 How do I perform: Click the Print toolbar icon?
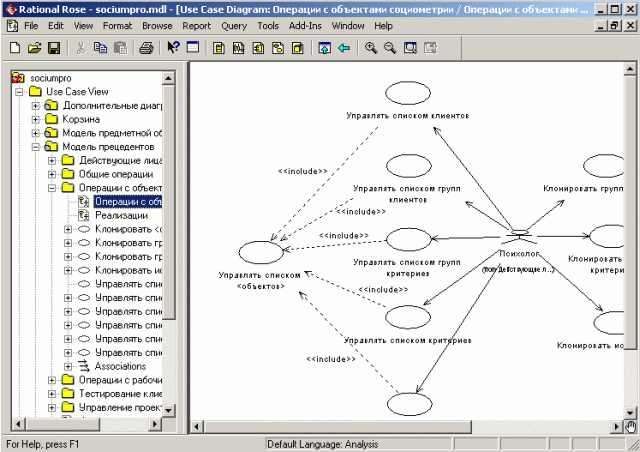pyautogui.click(x=146, y=47)
